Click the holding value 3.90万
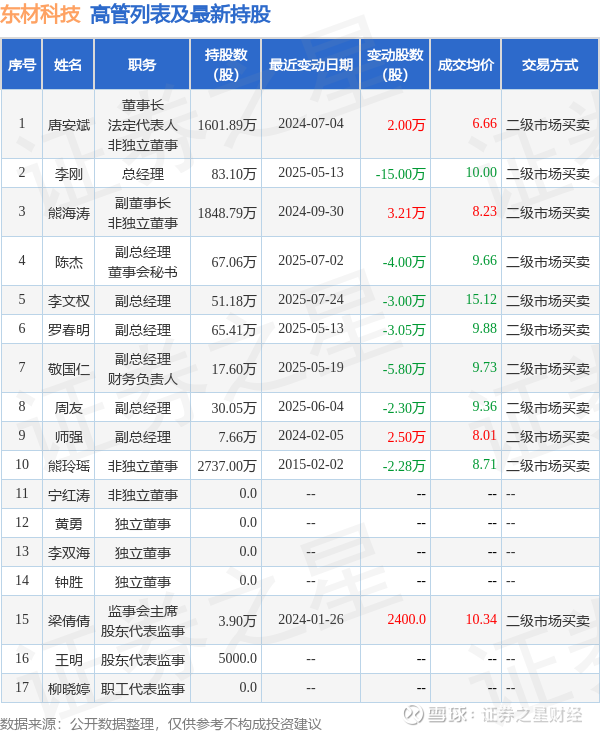 point(238,620)
